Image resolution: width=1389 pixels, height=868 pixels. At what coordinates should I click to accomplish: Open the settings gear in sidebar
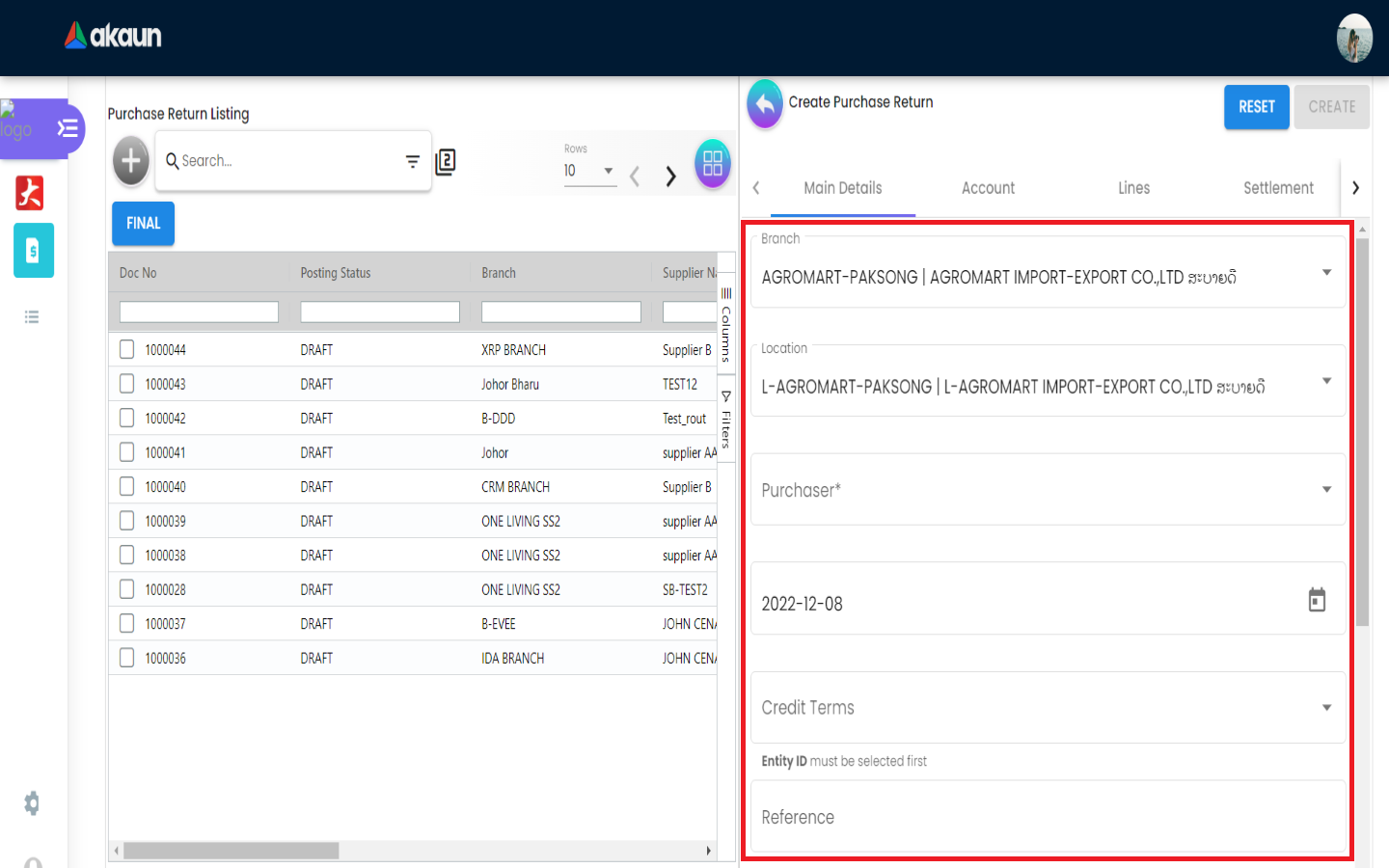click(32, 803)
